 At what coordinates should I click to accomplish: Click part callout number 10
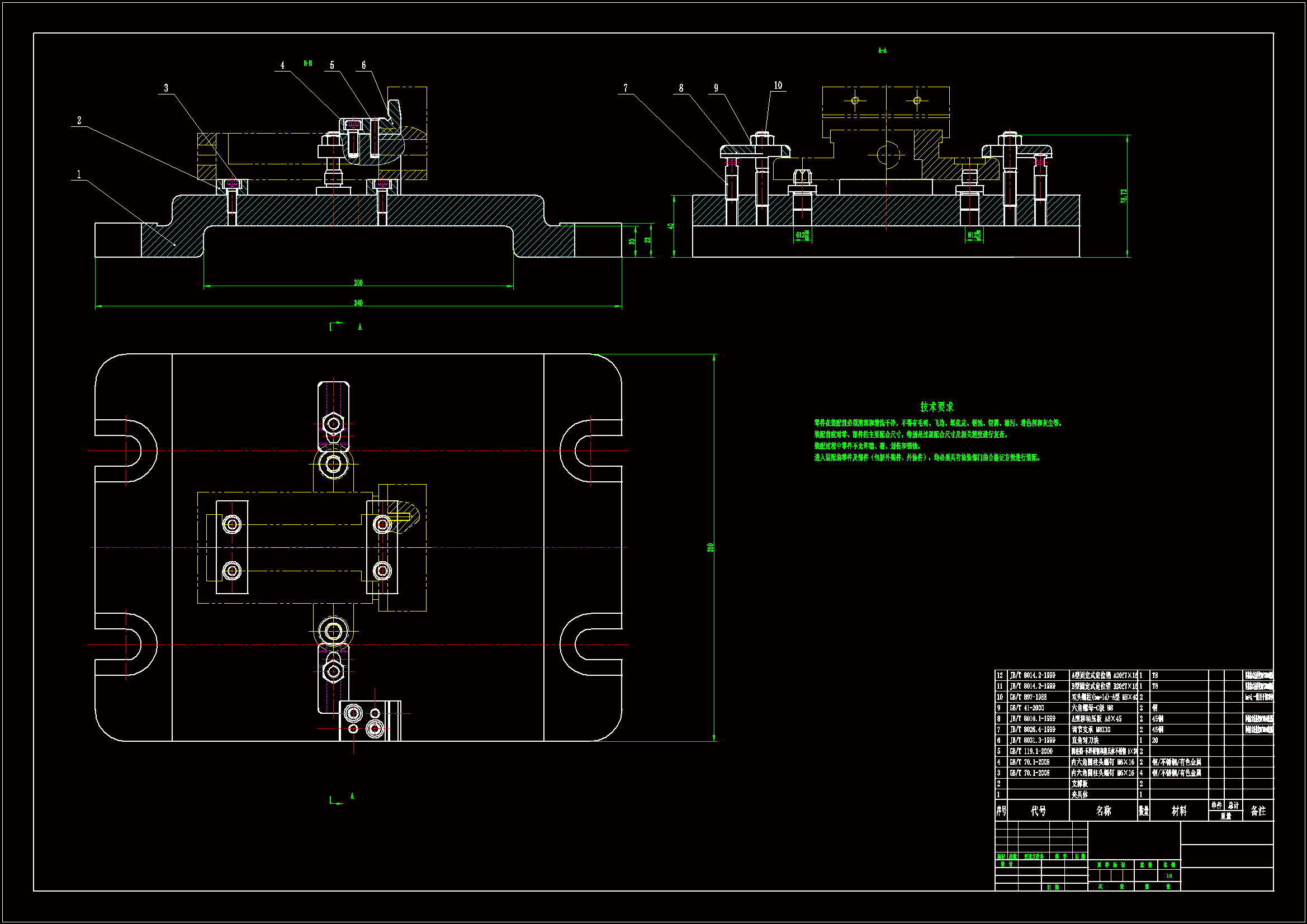778,86
